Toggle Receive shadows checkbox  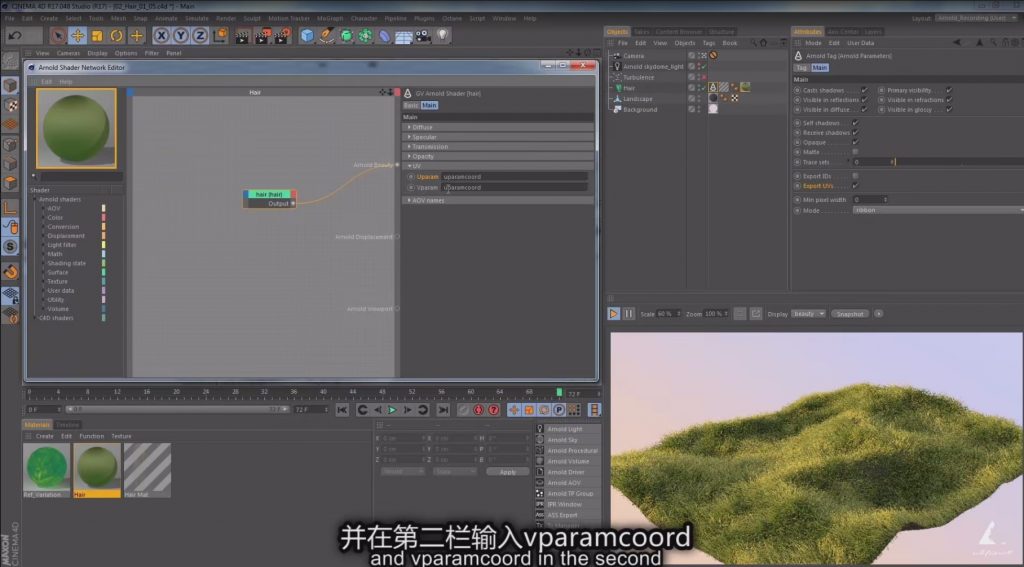coord(856,133)
